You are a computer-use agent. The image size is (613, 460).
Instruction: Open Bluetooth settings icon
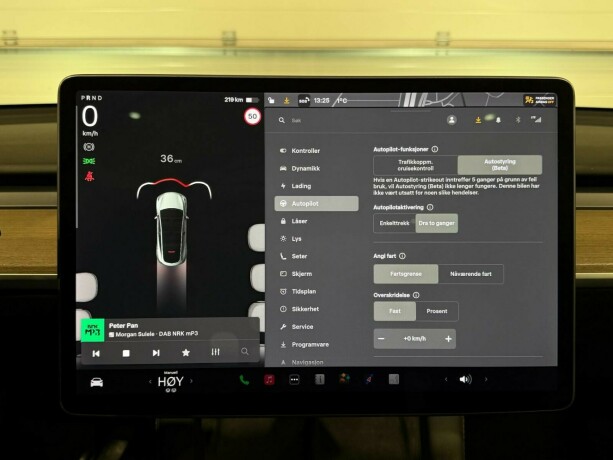(518, 120)
